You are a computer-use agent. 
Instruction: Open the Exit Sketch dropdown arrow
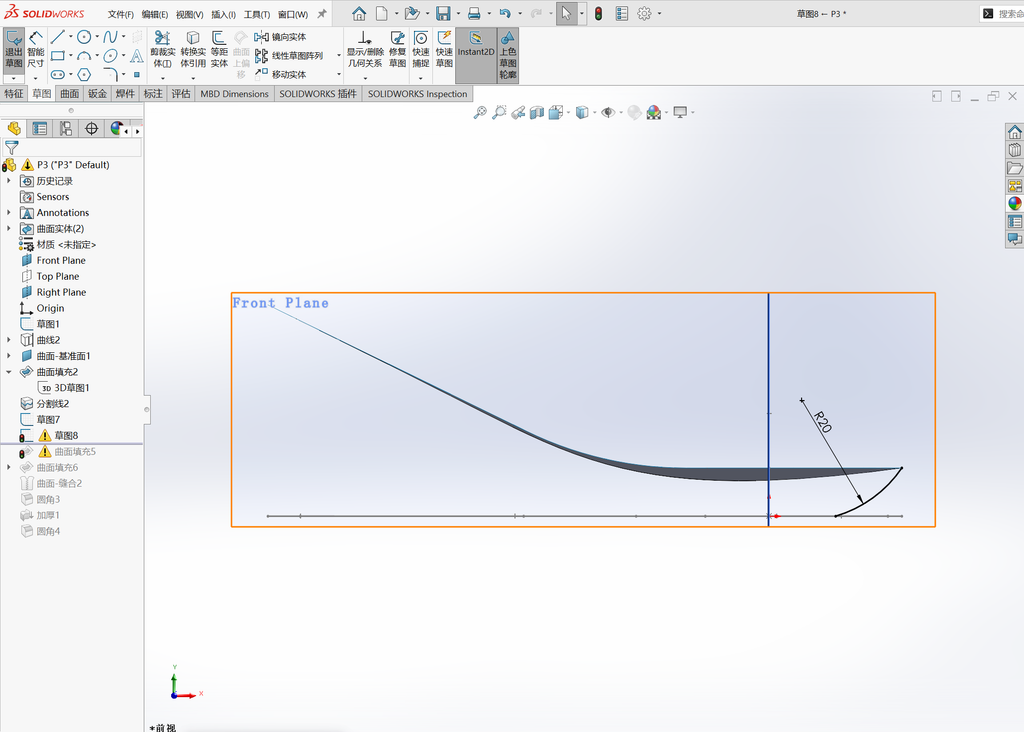pos(14,78)
